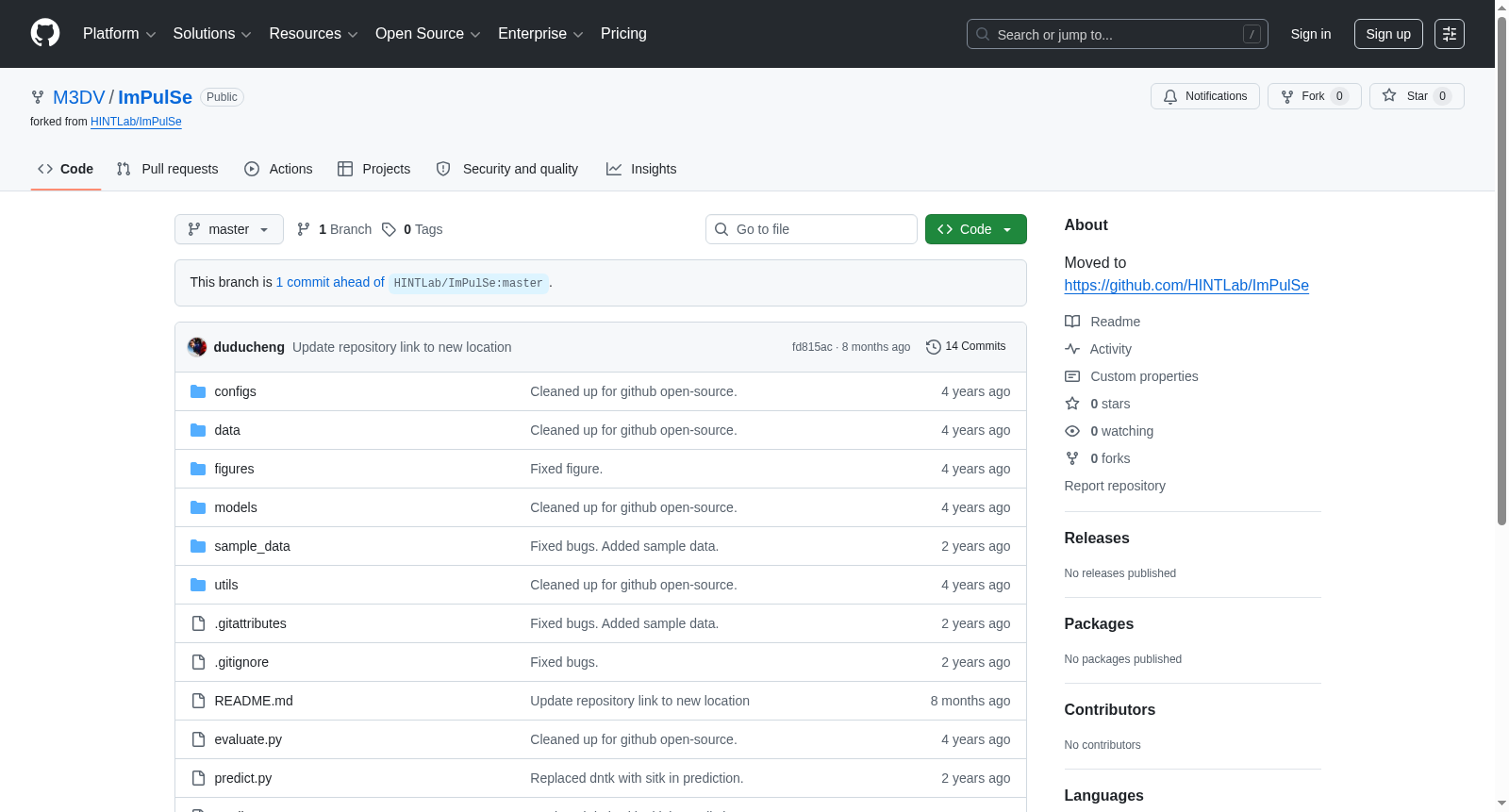Viewport: 1509px width, 812px height.
Task: Open the M3DV owner link
Action: [79, 97]
